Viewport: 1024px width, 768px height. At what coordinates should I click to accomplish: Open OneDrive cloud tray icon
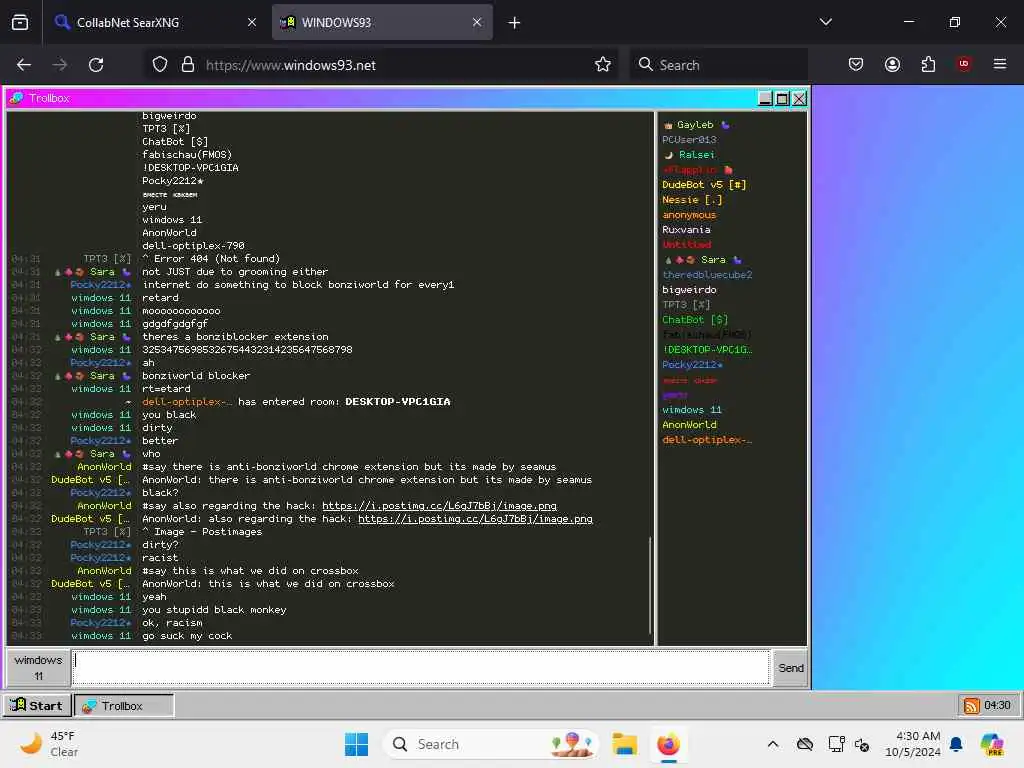tap(805, 744)
